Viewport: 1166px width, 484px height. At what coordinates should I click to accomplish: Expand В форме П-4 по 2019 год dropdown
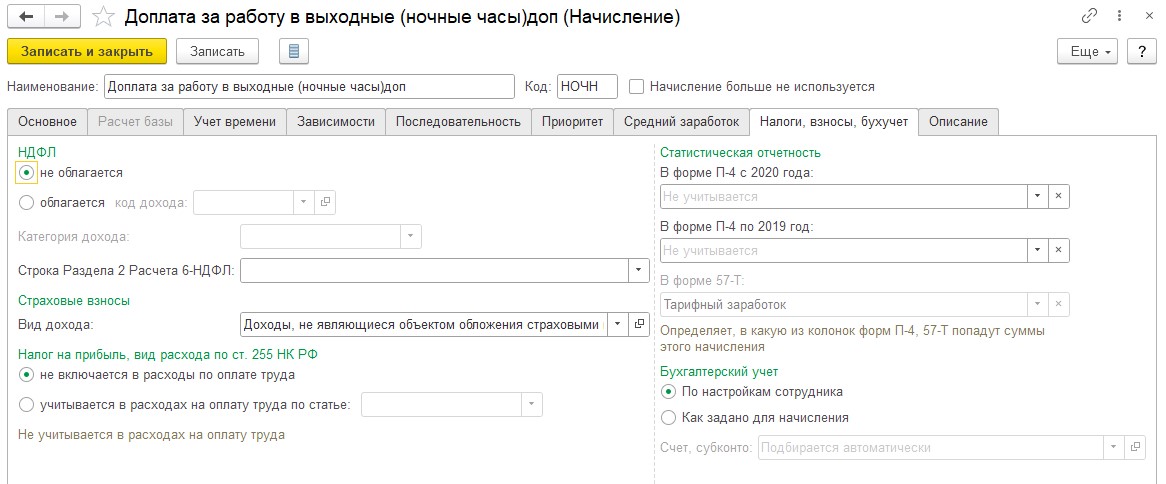1037,251
